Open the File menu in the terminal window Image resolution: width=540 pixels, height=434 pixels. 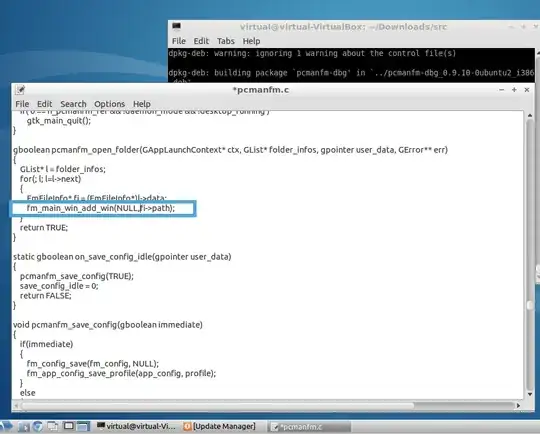tap(179, 41)
